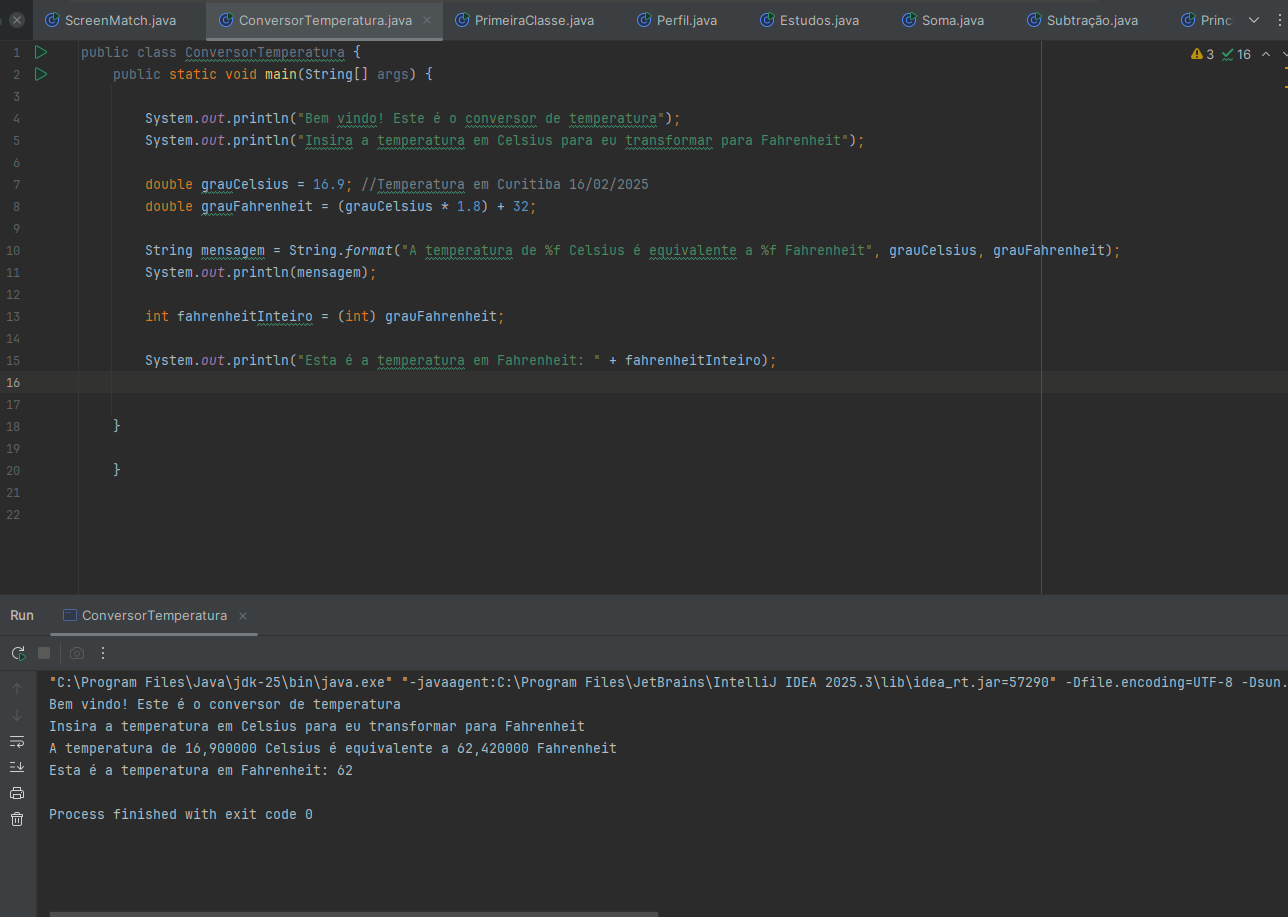Screen dimensions: 1288x917
Task: Jump to previous highlighted error arrow
Action: tap(1266, 54)
